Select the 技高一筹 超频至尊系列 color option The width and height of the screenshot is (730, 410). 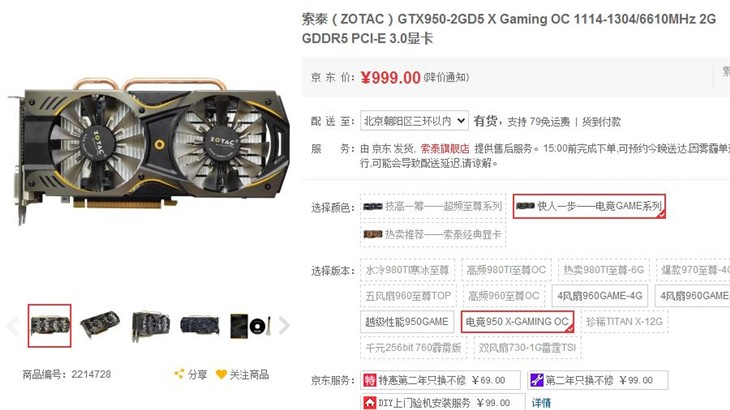click(433, 206)
